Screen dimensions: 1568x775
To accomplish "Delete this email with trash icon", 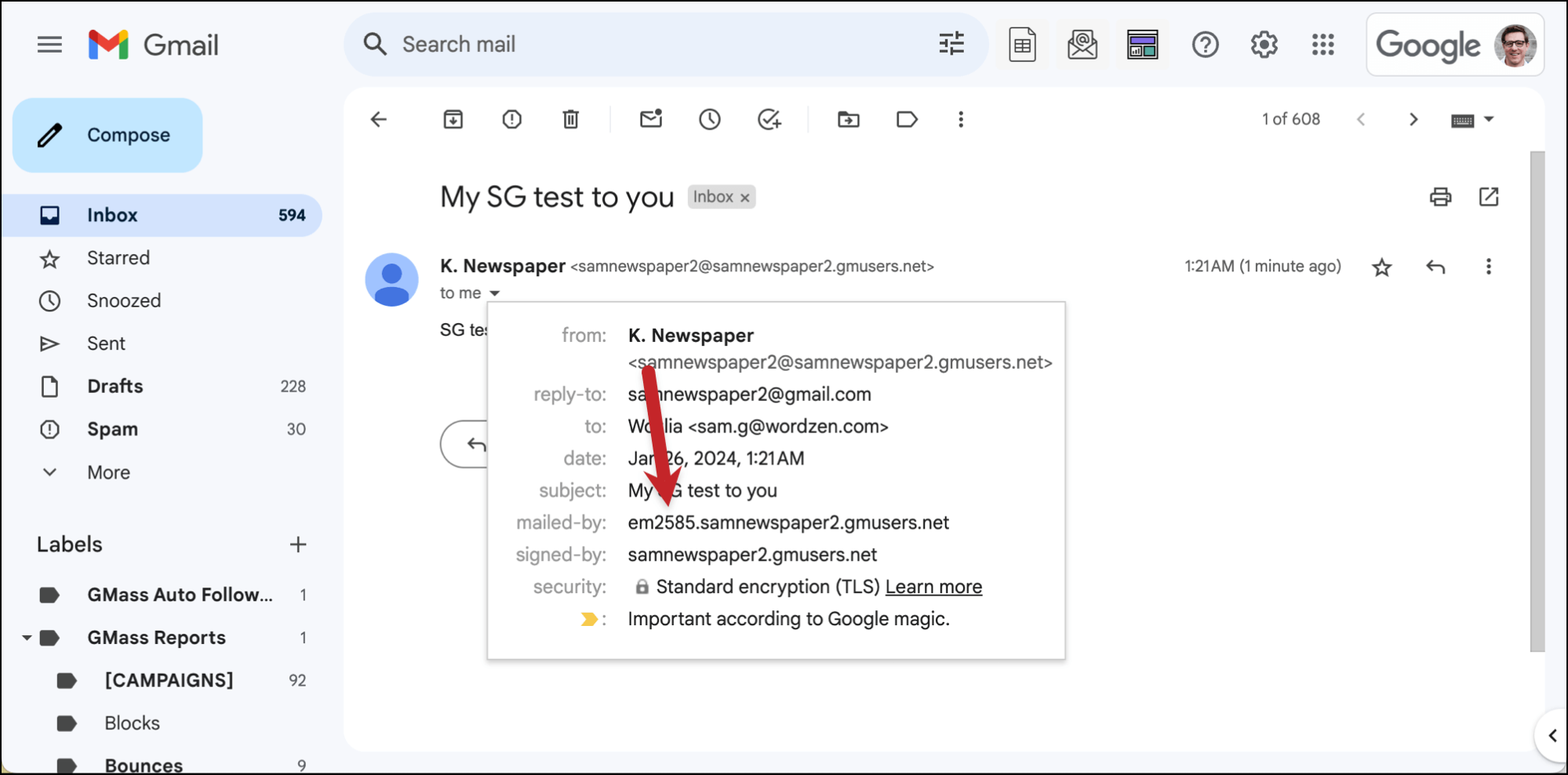I will tap(570, 119).
